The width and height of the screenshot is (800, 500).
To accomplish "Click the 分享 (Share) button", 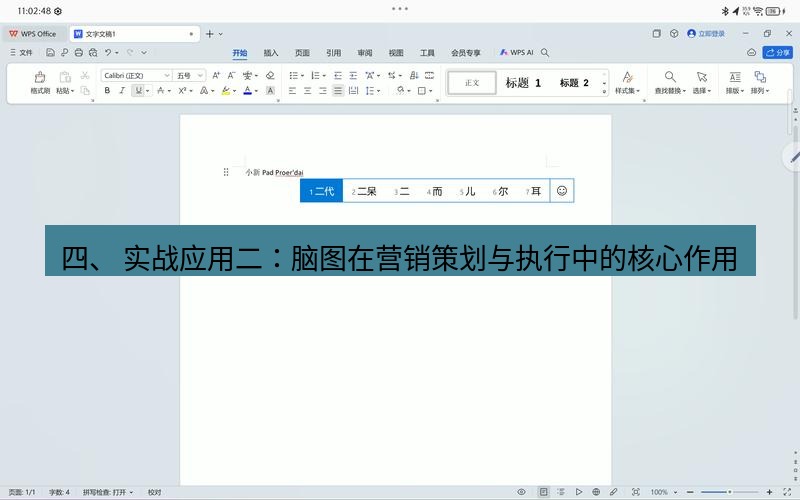I will [778, 52].
